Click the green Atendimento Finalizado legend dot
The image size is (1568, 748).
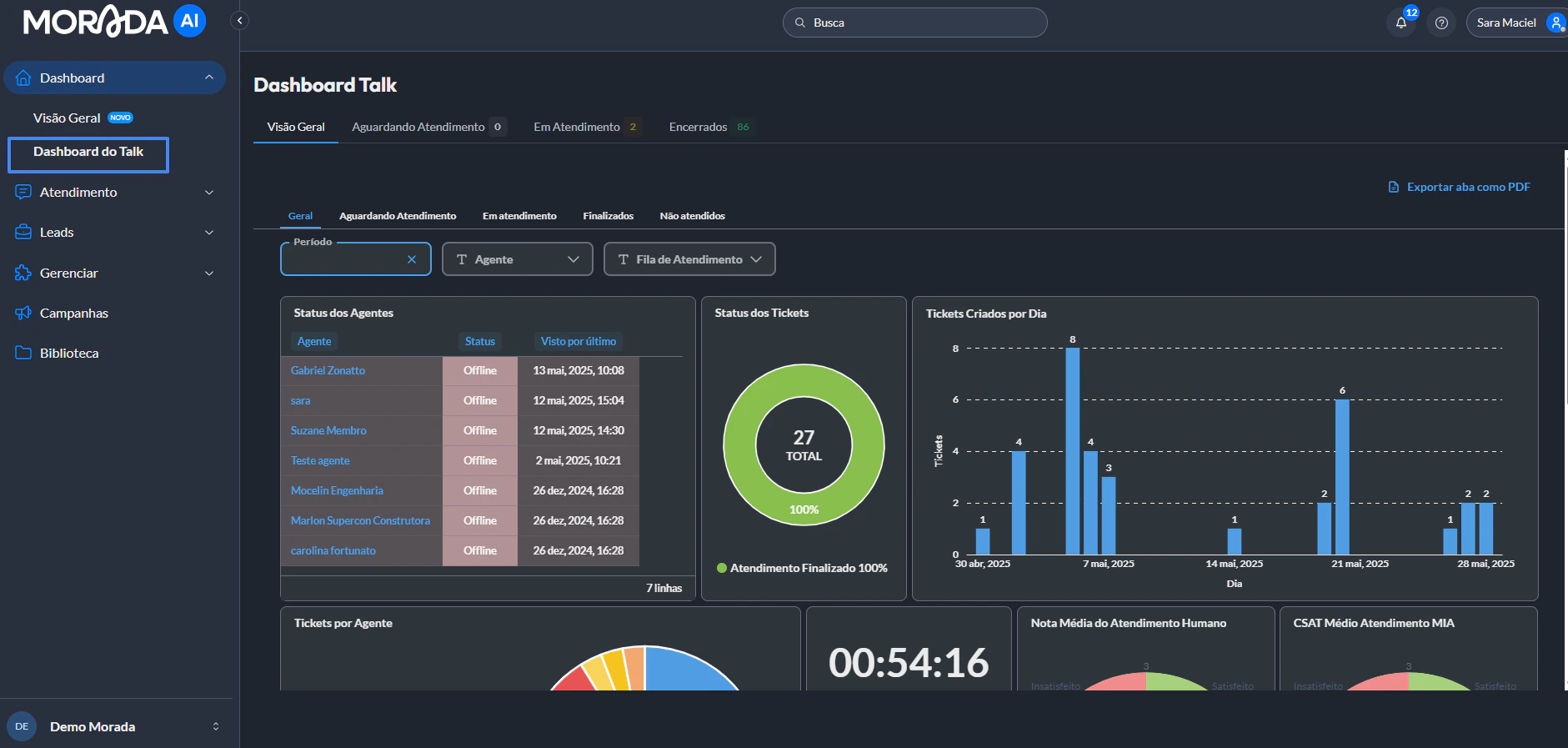pyautogui.click(x=722, y=568)
